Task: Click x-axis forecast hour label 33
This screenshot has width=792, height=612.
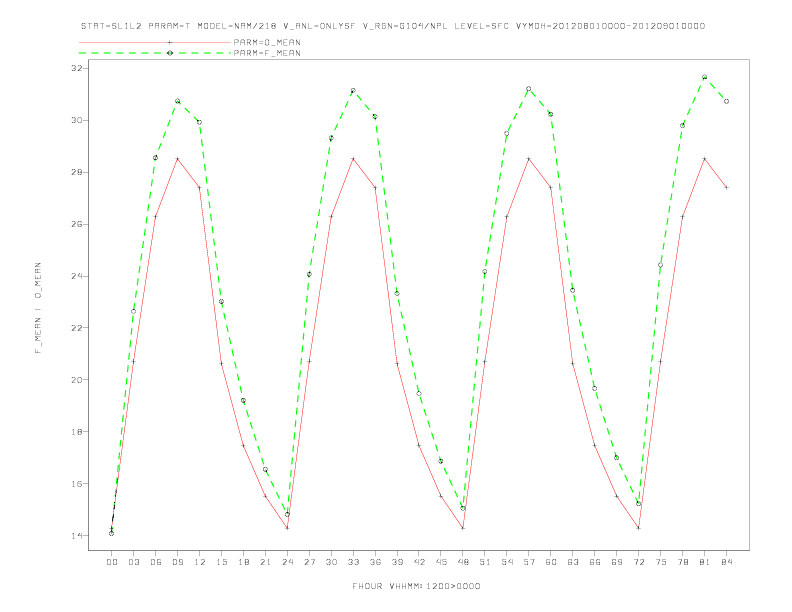Action: [x=353, y=562]
